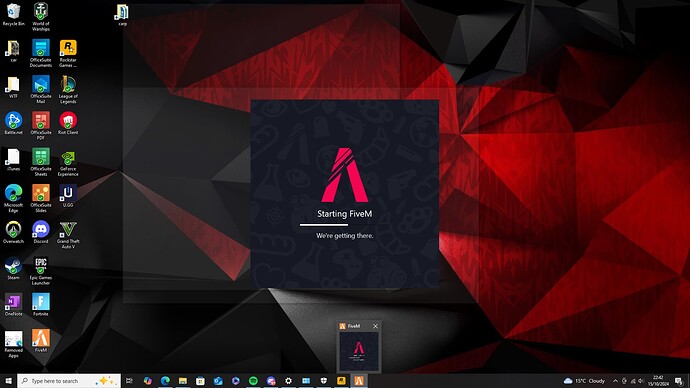Open the Recycle Bin desktop icon
690x388 pixels.
(13, 14)
